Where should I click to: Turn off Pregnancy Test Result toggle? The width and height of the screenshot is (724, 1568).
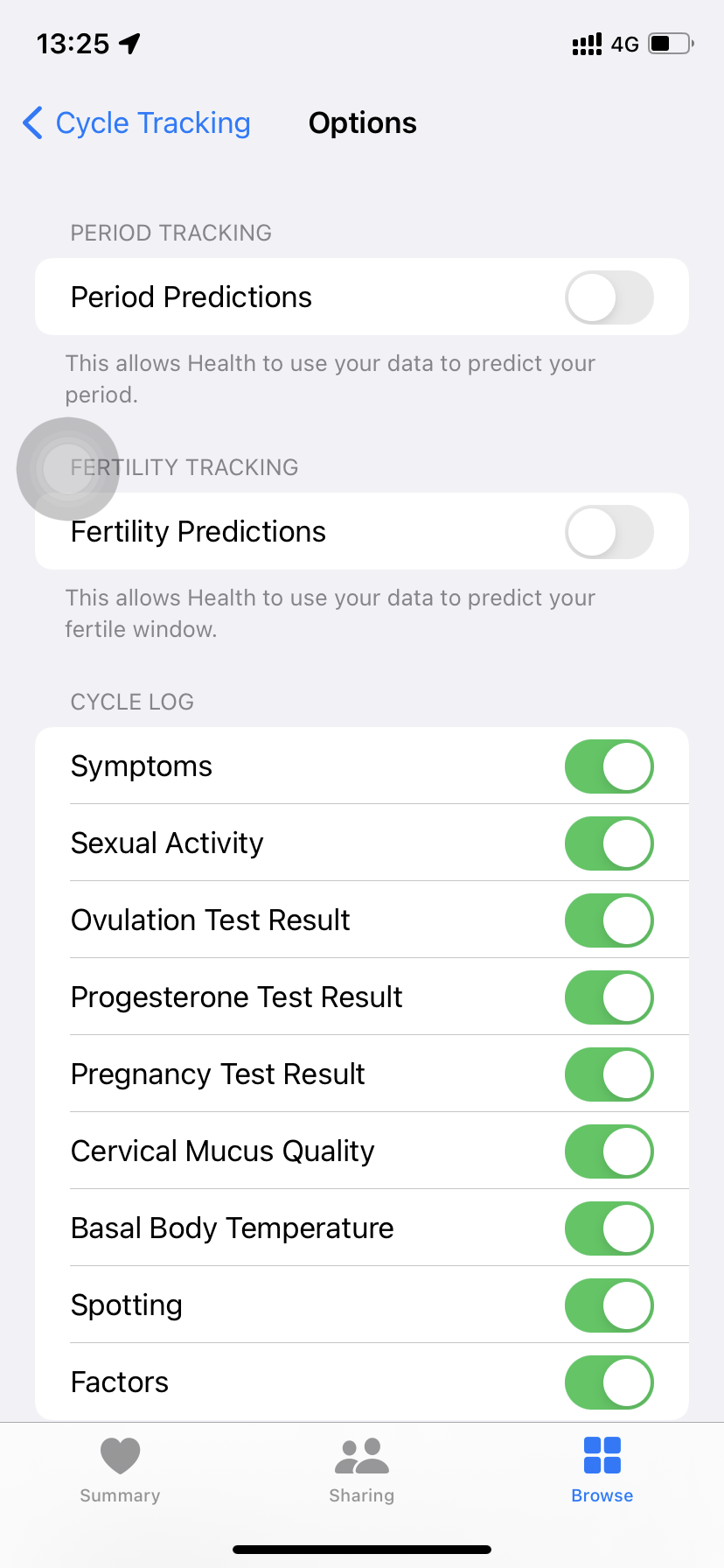coord(609,1074)
